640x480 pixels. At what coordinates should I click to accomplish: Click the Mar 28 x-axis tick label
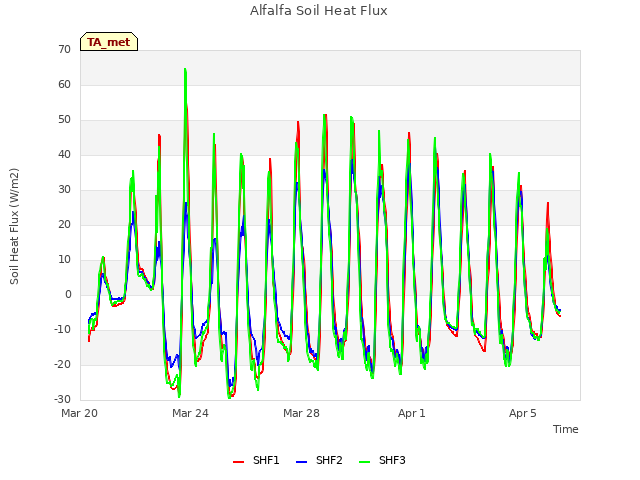pos(301,413)
